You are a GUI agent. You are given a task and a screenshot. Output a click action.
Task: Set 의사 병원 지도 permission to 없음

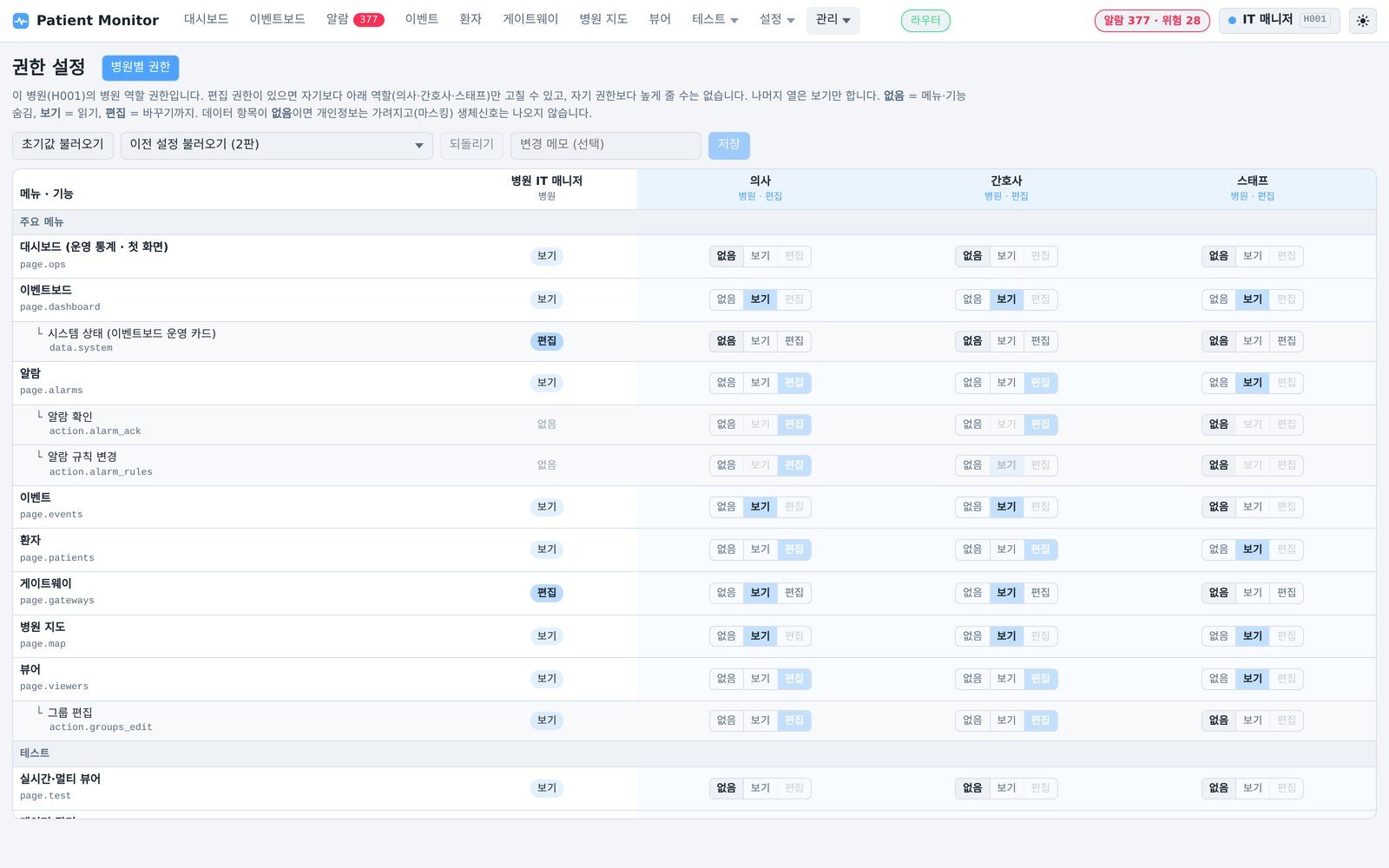pyautogui.click(x=727, y=636)
